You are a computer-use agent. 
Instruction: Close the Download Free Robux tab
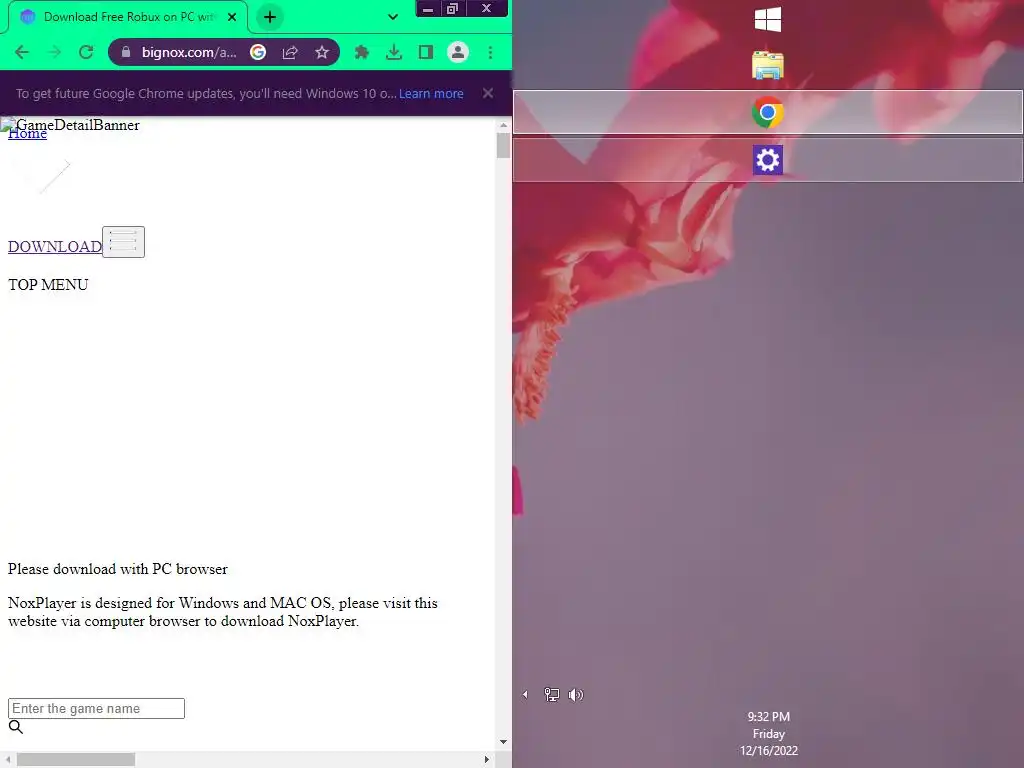coord(232,17)
